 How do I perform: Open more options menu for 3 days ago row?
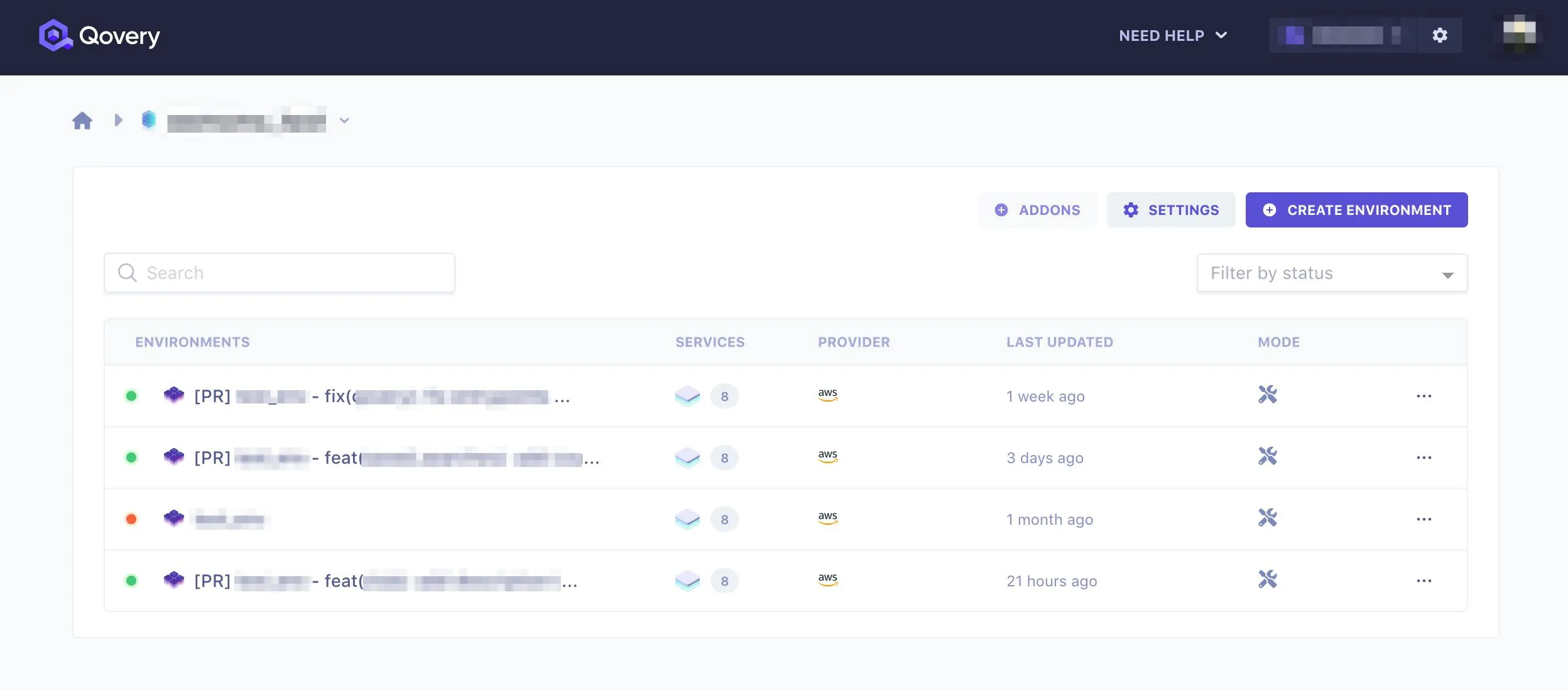pos(1424,457)
